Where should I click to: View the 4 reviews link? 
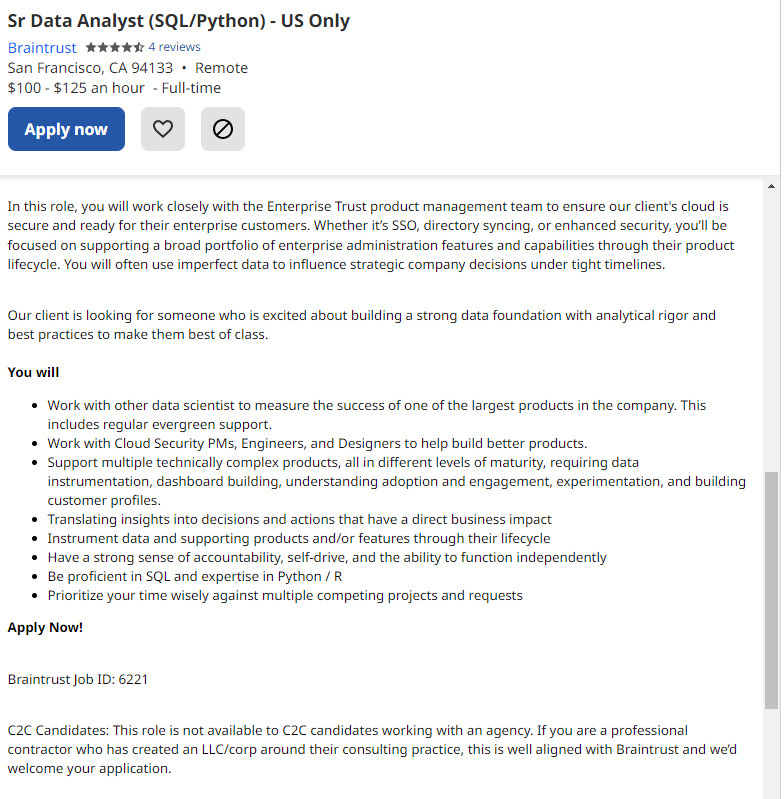click(x=174, y=47)
